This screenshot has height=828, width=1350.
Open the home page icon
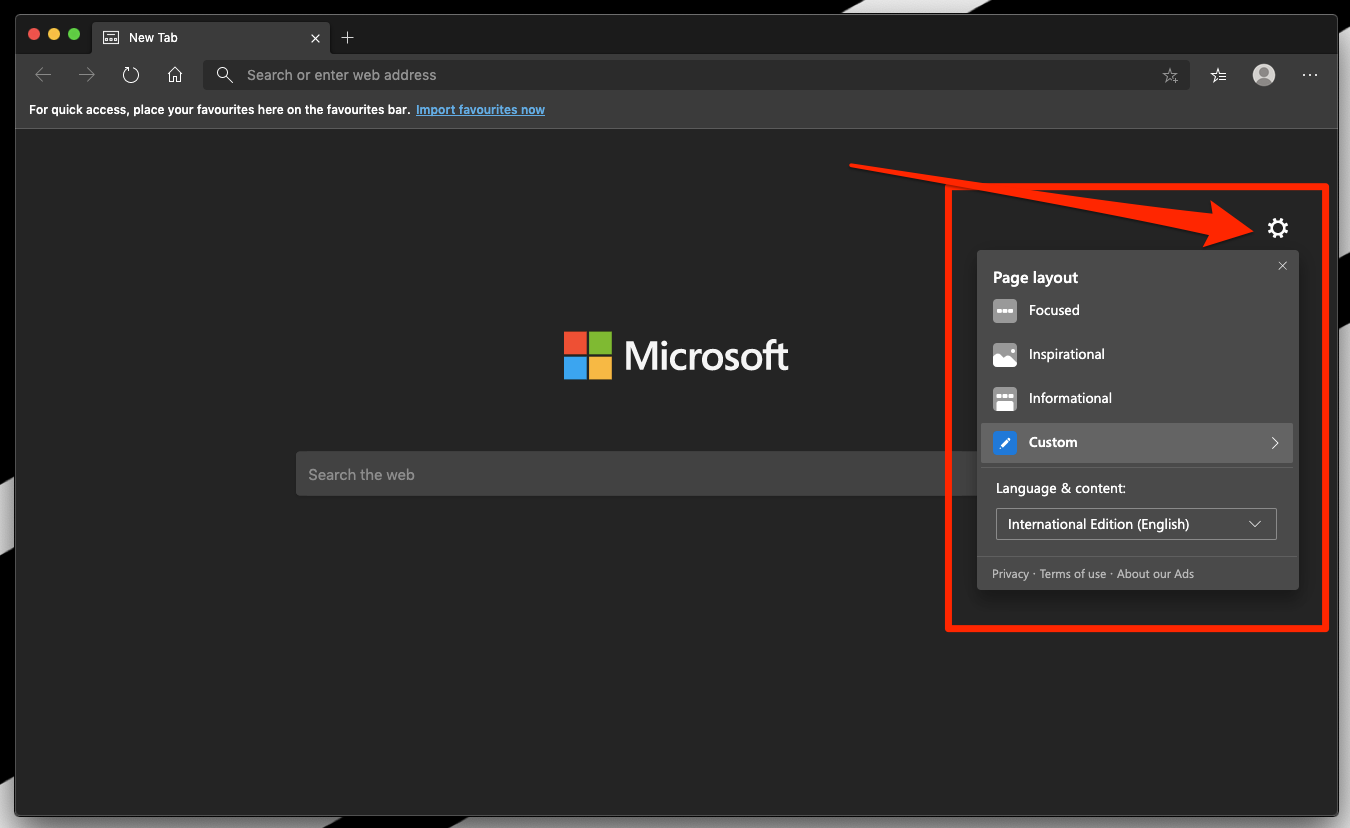[x=175, y=75]
